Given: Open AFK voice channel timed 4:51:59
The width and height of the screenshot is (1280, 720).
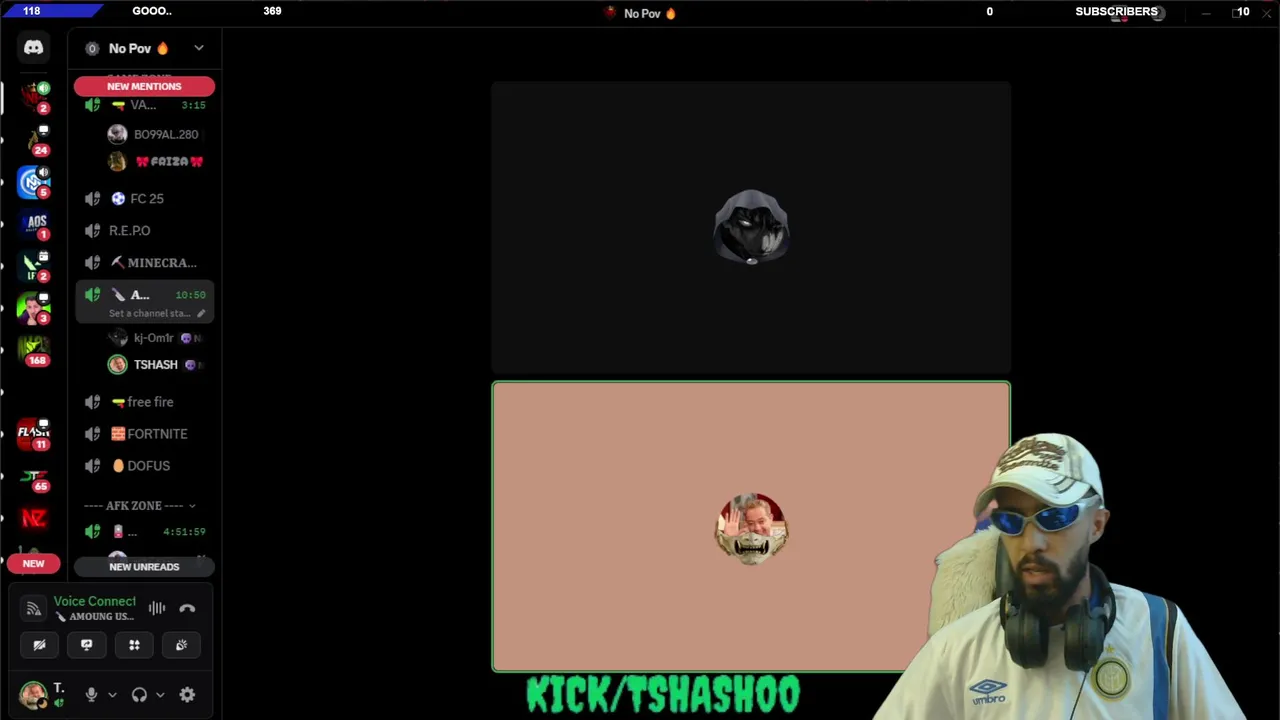Looking at the screenshot, I should (144, 532).
